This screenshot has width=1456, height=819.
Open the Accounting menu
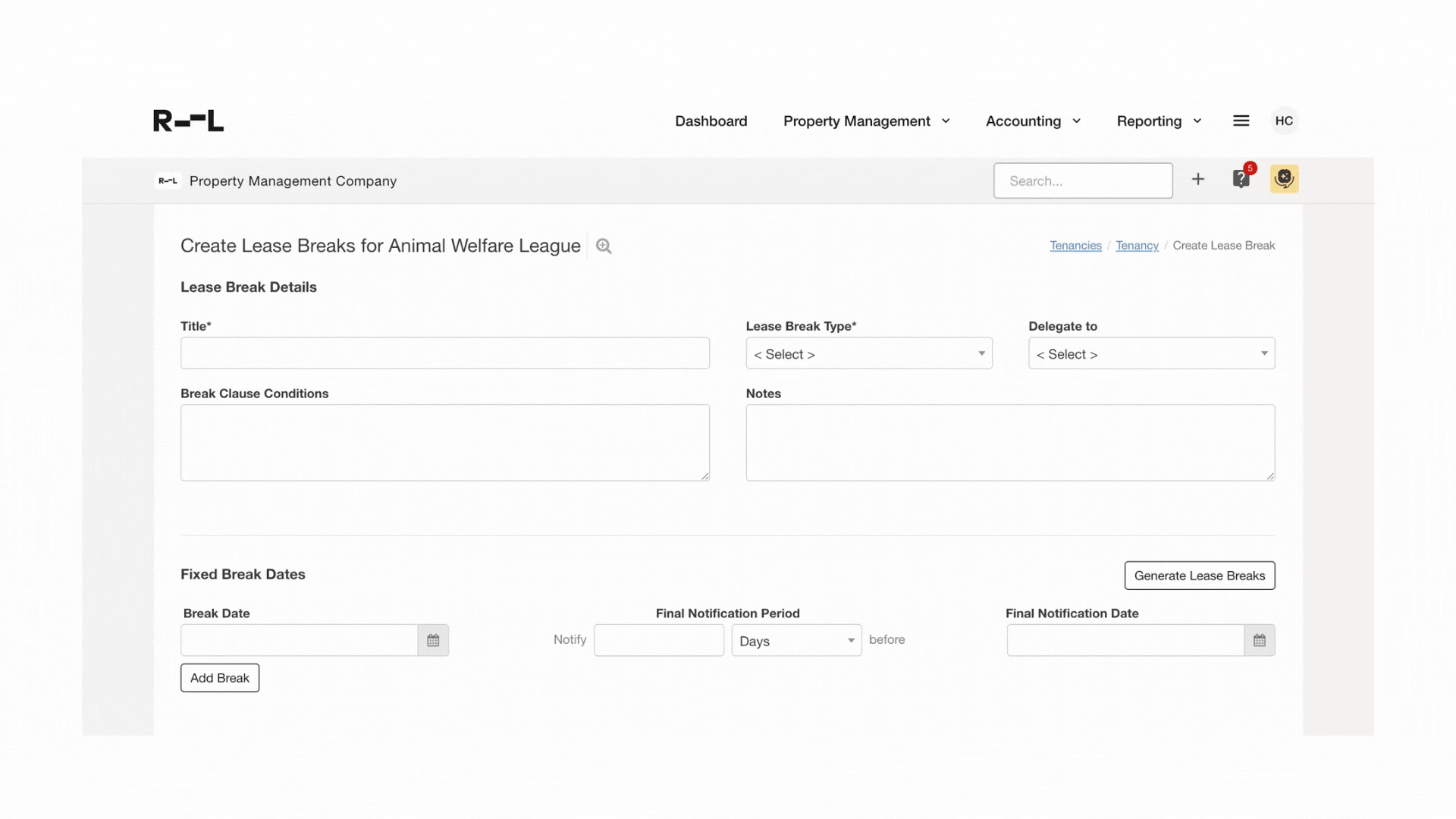click(1033, 121)
